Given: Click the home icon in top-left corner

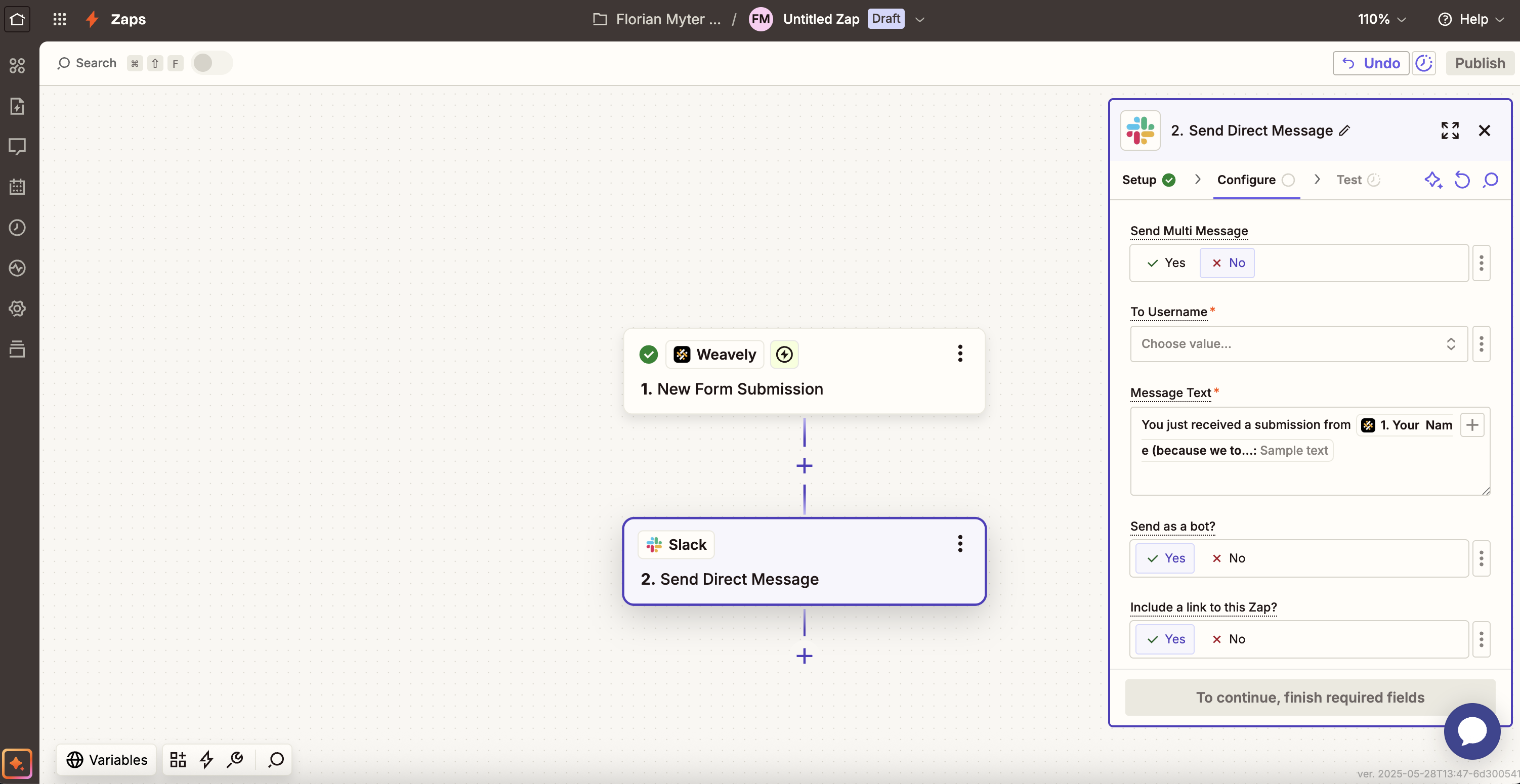Looking at the screenshot, I should click(x=17, y=19).
